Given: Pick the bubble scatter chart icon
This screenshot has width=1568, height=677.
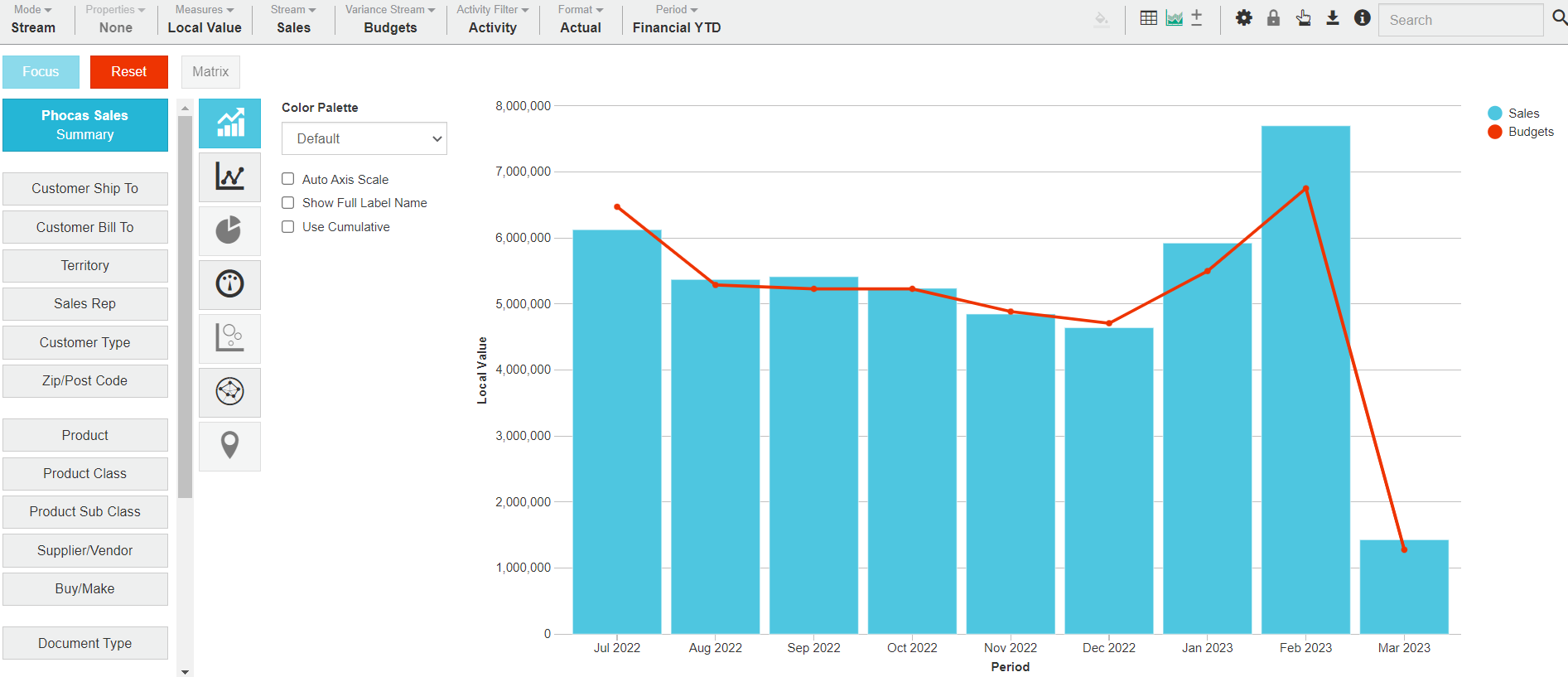Looking at the screenshot, I should [x=229, y=338].
